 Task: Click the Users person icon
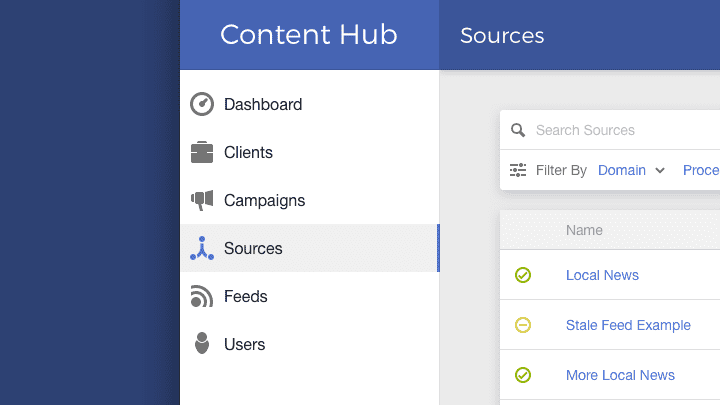click(x=202, y=344)
